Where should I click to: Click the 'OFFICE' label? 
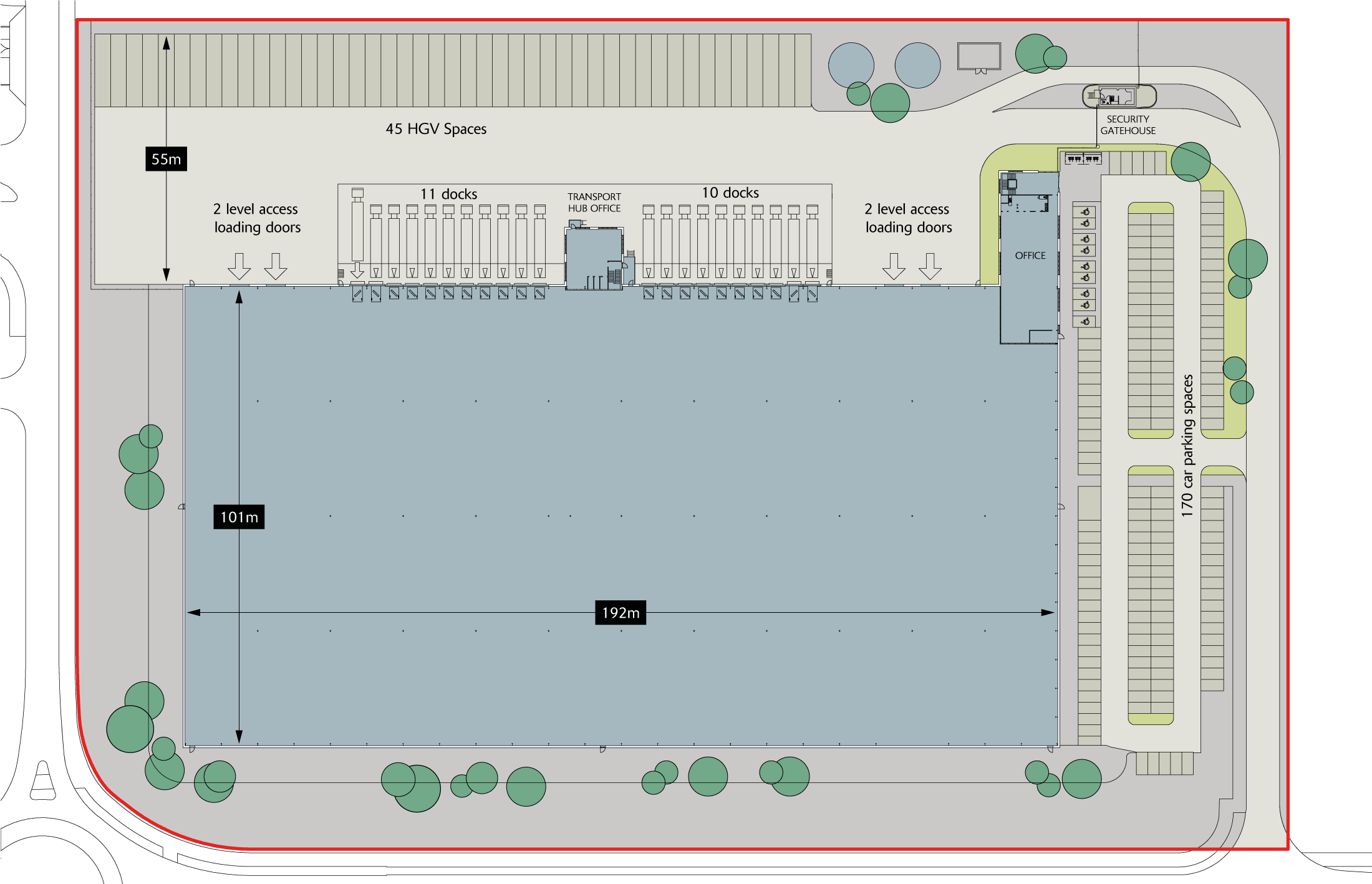coord(1030,256)
